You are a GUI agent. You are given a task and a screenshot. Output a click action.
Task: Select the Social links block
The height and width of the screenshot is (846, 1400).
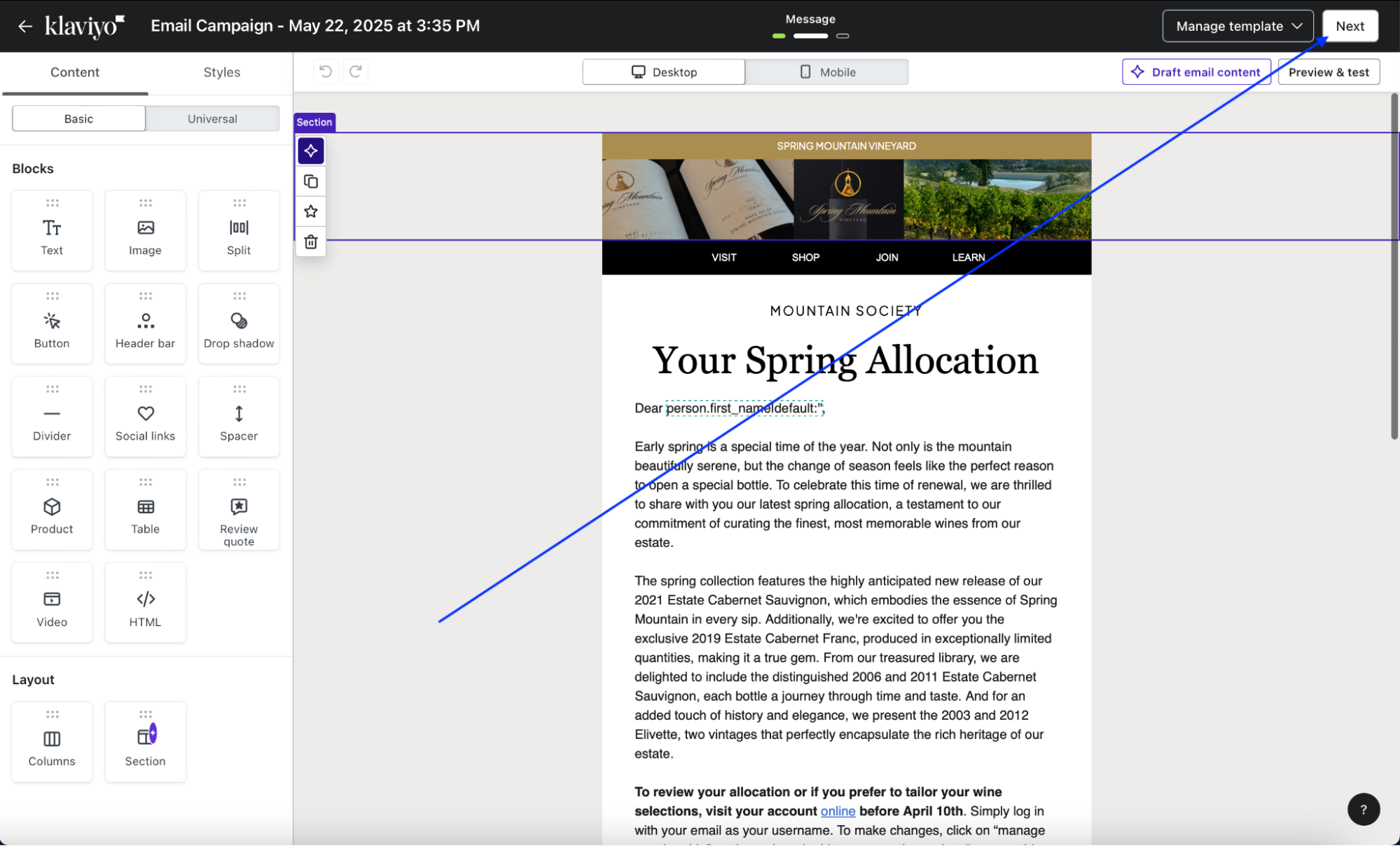coord(145,417)
